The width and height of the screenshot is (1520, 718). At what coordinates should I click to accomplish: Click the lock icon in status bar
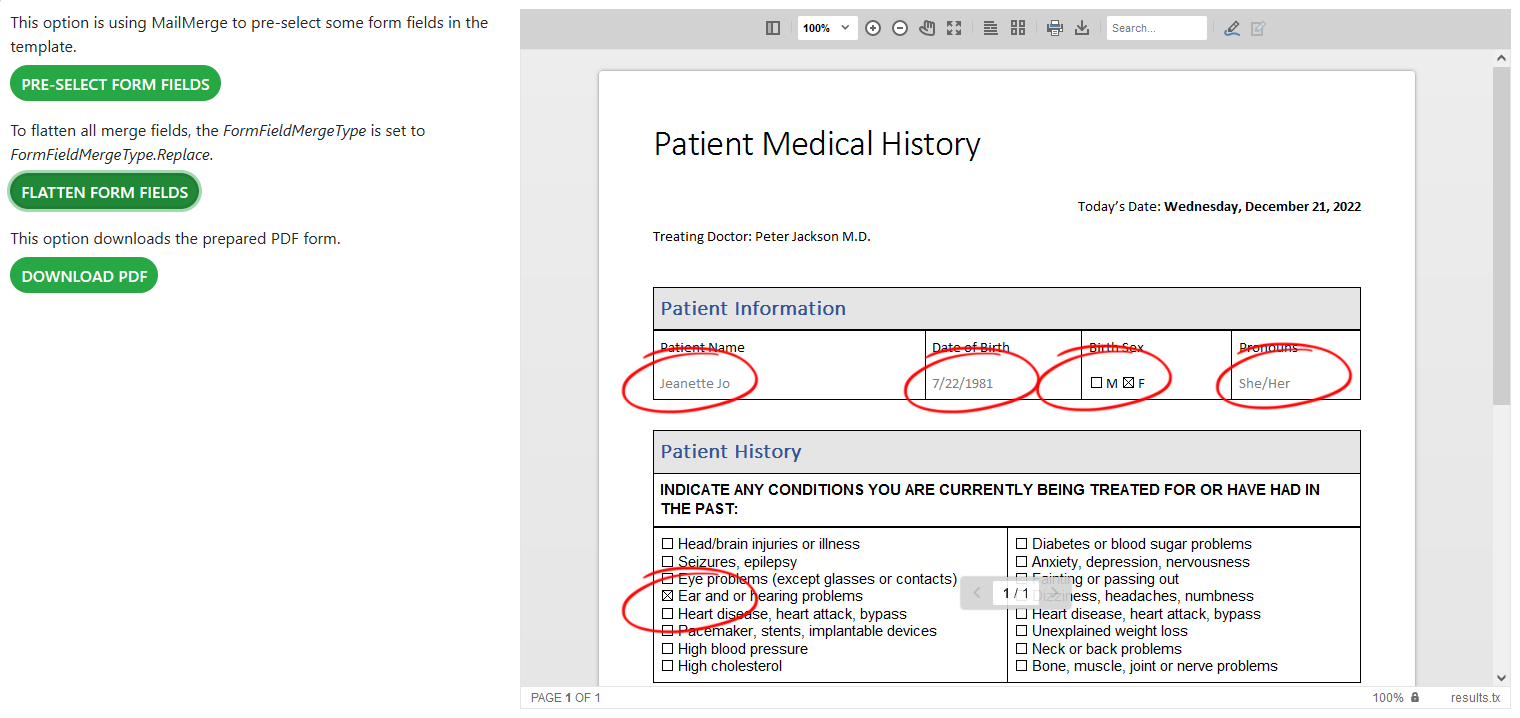click(x=1414, y=698)
